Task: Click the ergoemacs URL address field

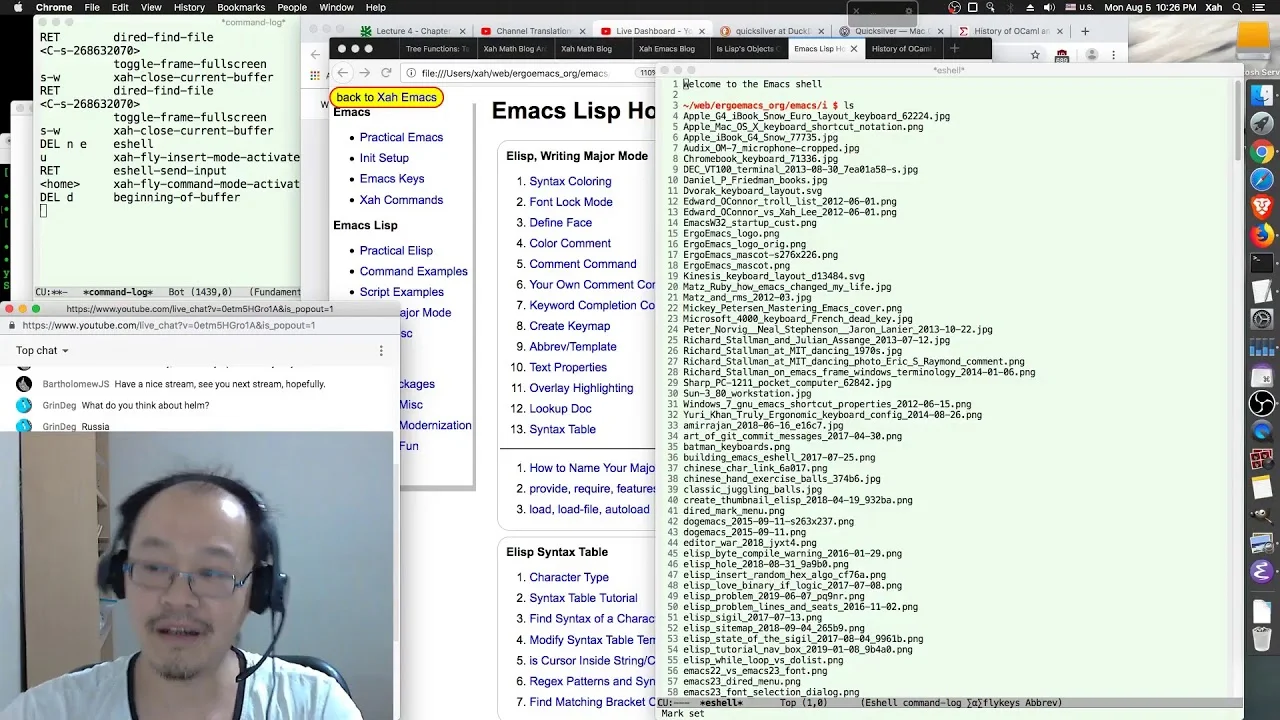Action: tap(530, 73)
